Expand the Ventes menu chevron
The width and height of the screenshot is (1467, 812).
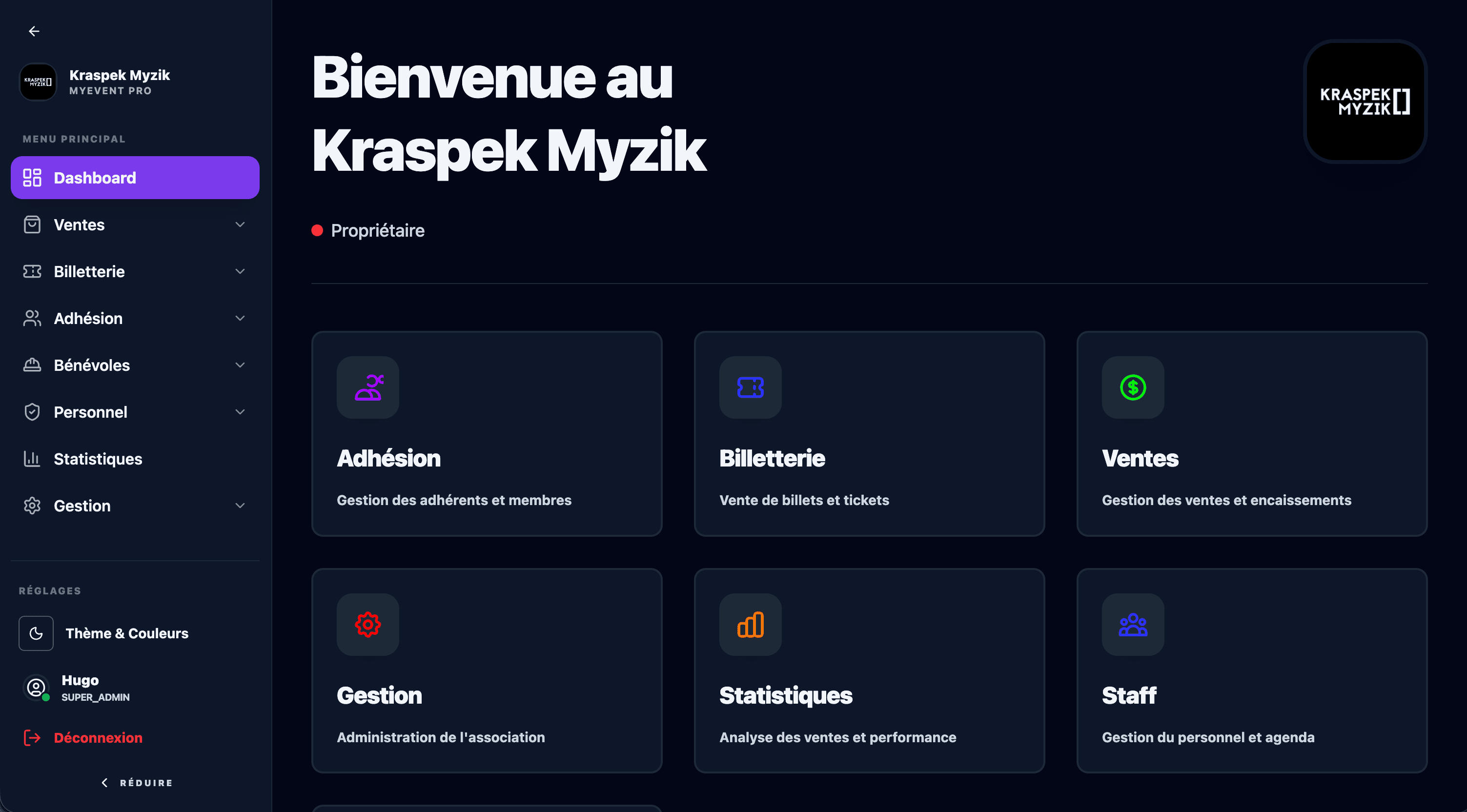[x=240, y=224]
